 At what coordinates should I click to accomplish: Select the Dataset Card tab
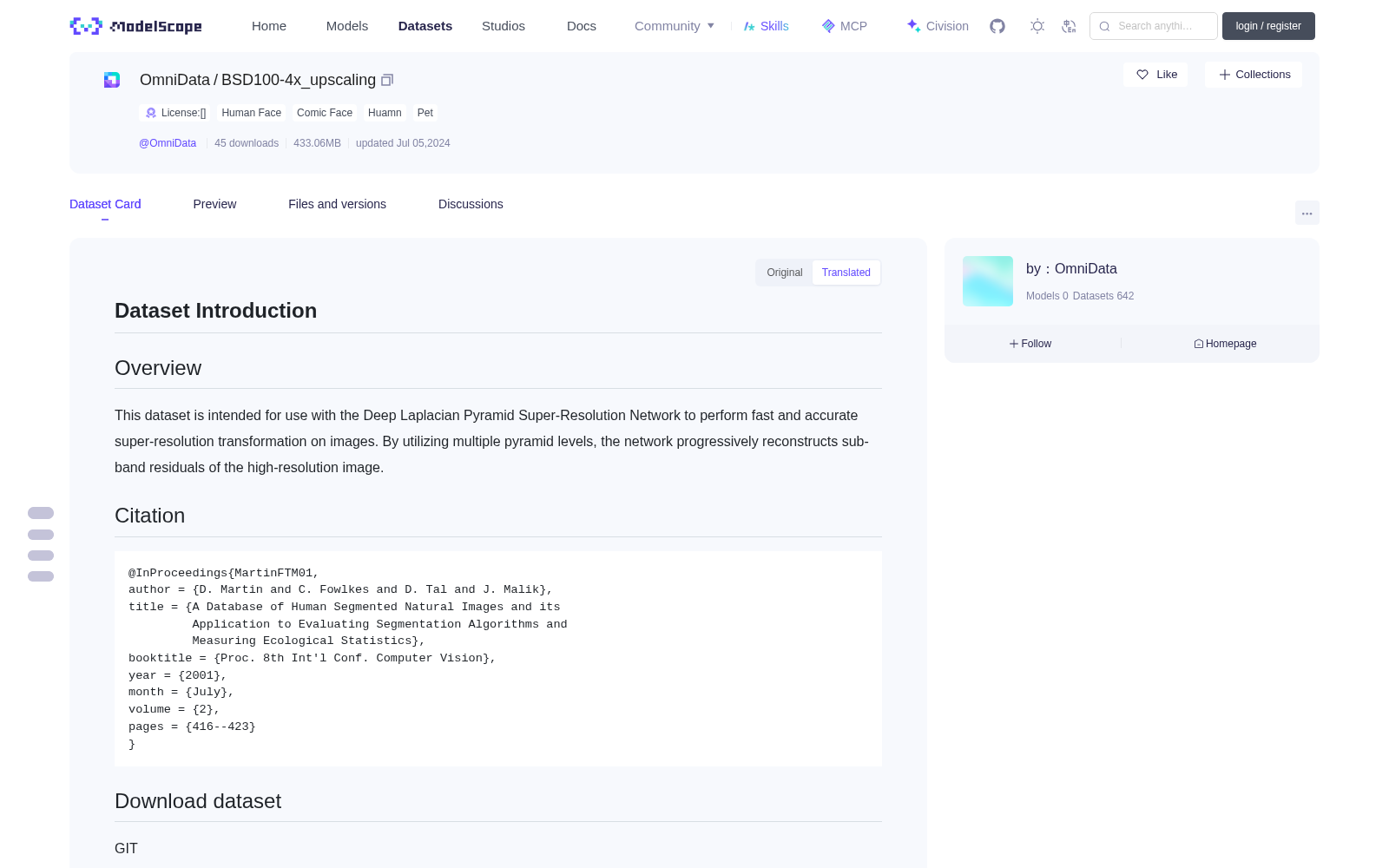105,204
